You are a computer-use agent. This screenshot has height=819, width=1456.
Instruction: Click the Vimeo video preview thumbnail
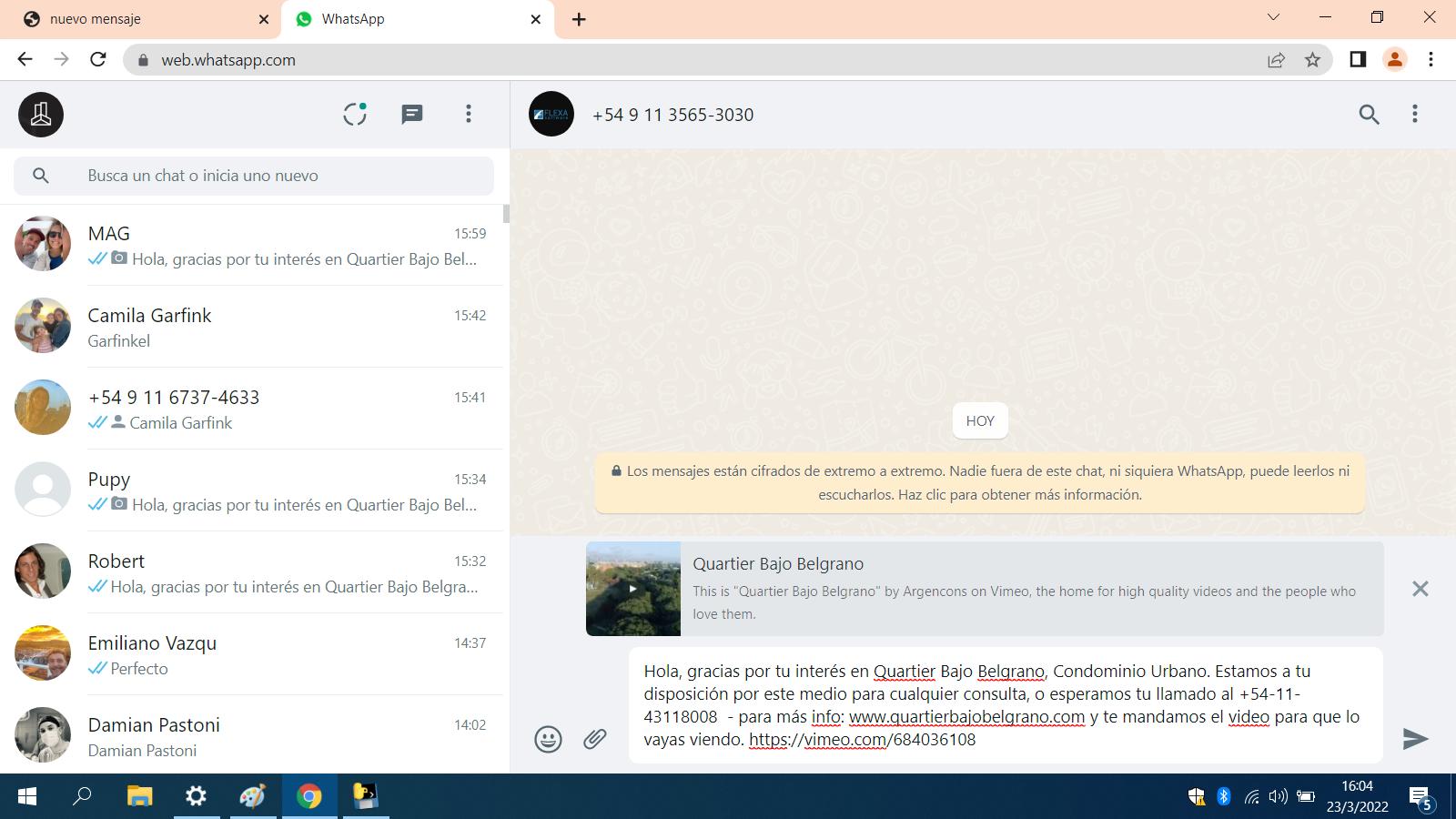pos(633,589)
